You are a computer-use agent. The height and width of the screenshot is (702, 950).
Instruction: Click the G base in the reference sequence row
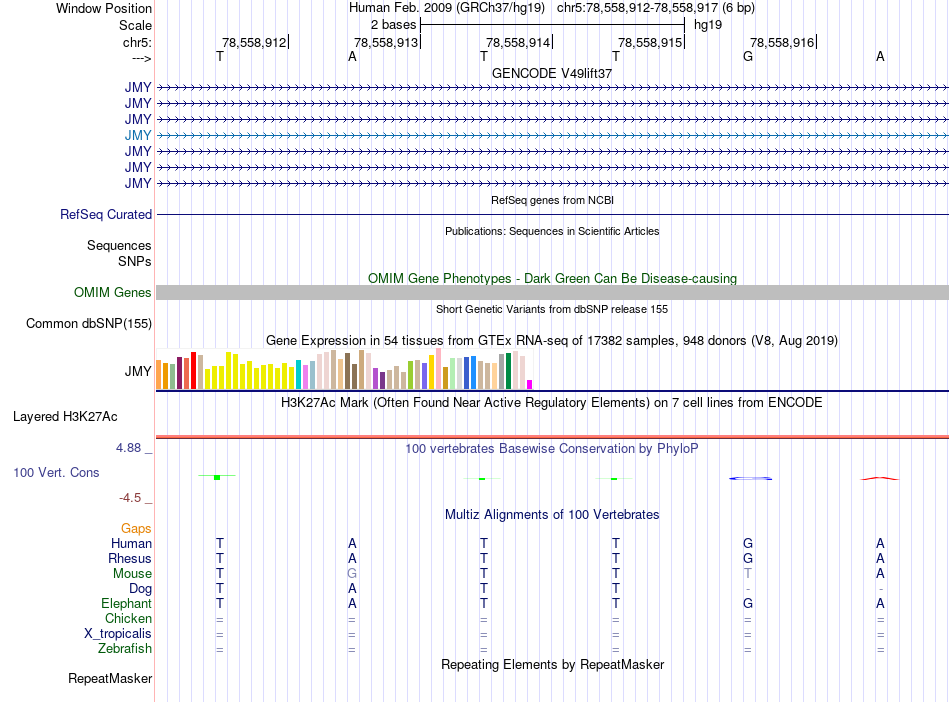pos(748,56)
